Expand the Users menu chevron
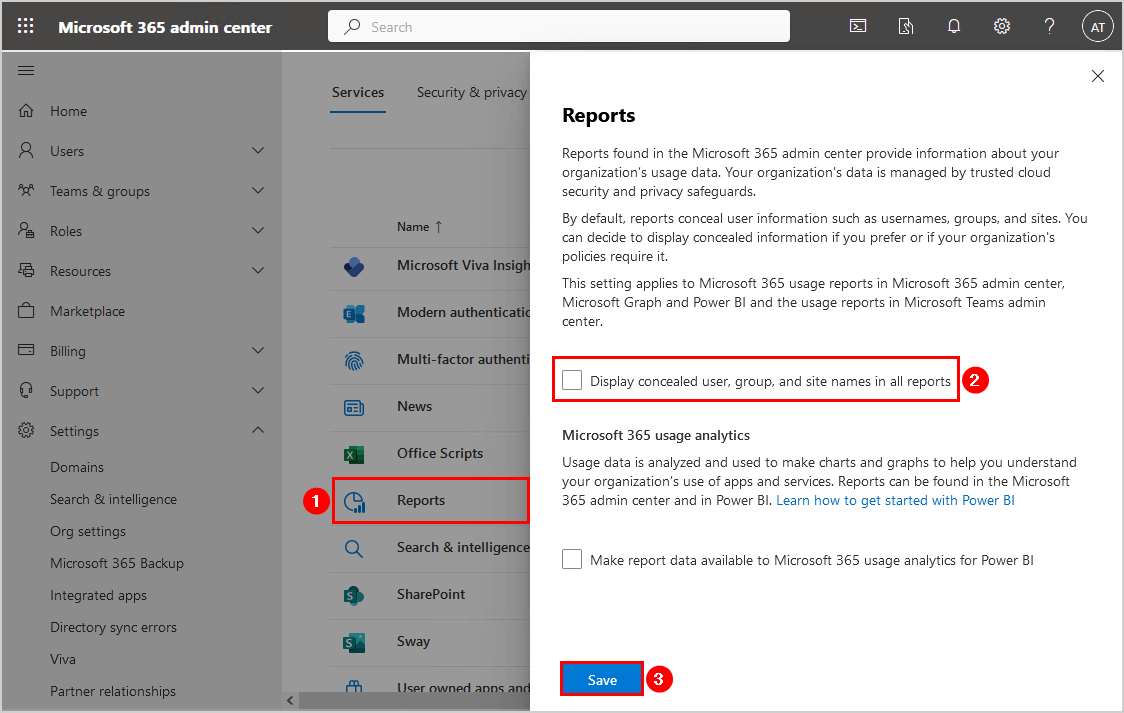The height and width of the screenshot is (713, 1124). click(x=258, y=151)
